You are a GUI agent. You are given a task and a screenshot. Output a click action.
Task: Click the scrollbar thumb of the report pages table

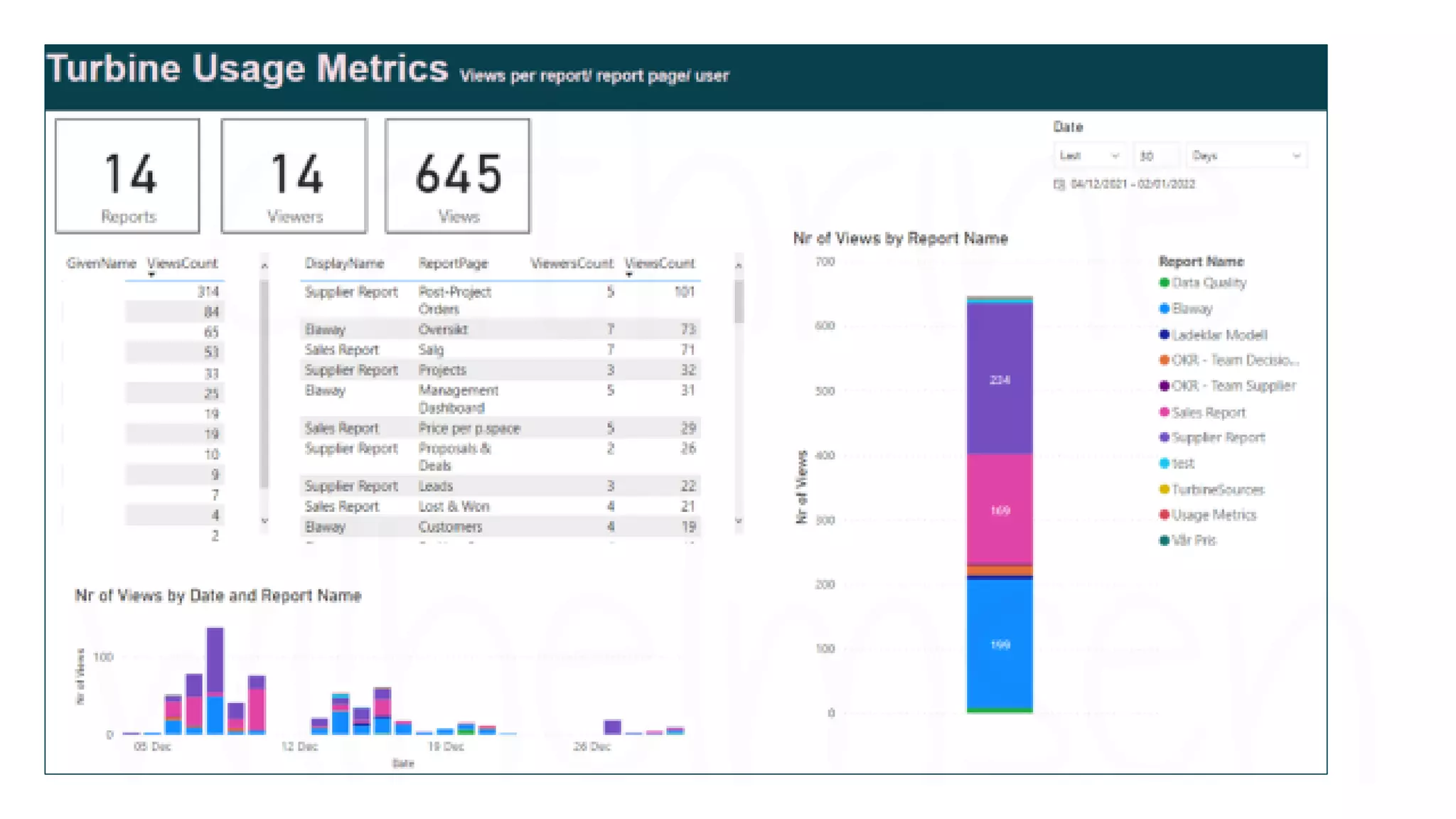739,301
